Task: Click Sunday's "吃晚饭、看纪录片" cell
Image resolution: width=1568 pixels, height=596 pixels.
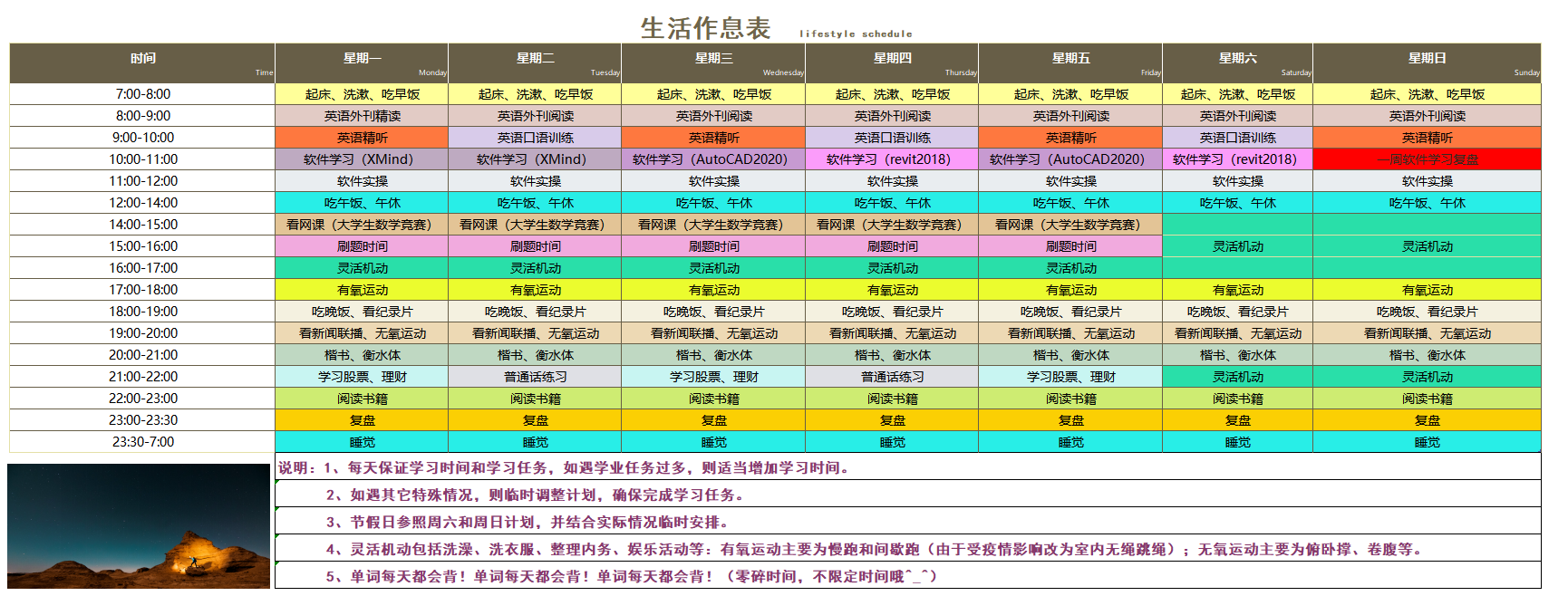Action: tap(1427, 312)
